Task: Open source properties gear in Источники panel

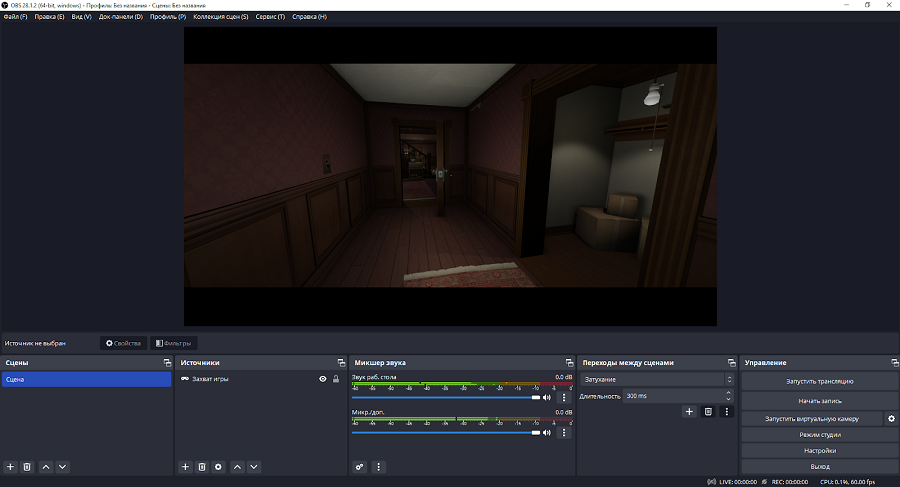Action: coord(218,467)
